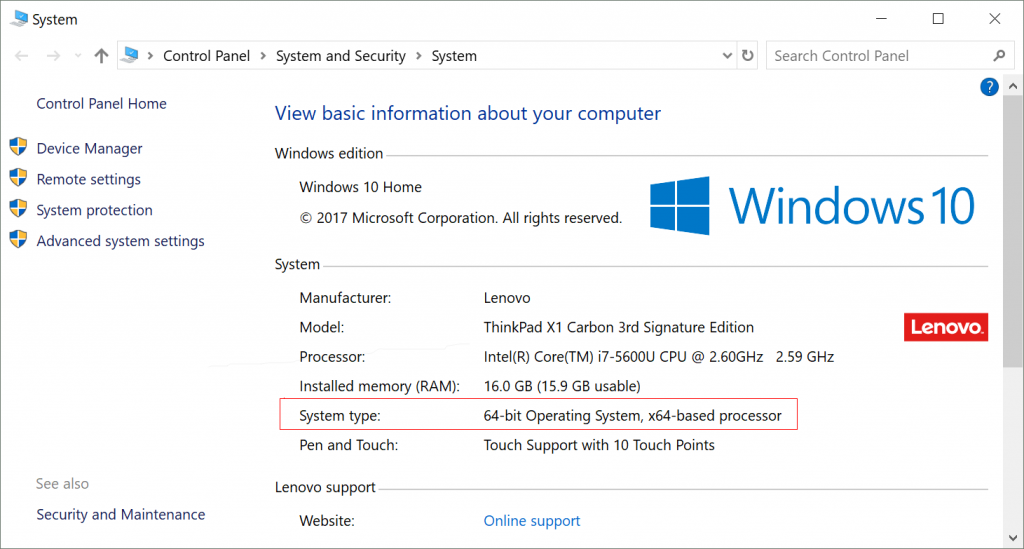Select System and Security breadcrumb
This screenshot has width=1024, height=549.
click(341, 57)
